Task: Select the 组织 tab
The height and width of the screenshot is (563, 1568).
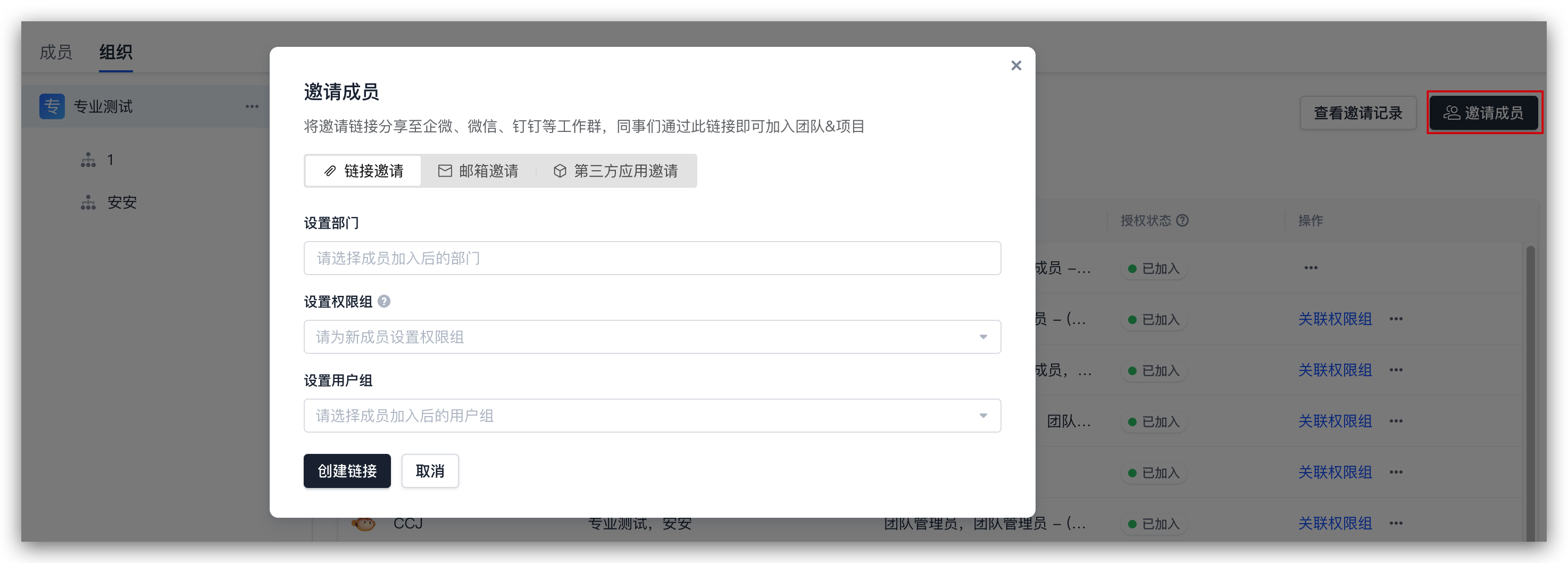Action: click(x=115, y=52)
